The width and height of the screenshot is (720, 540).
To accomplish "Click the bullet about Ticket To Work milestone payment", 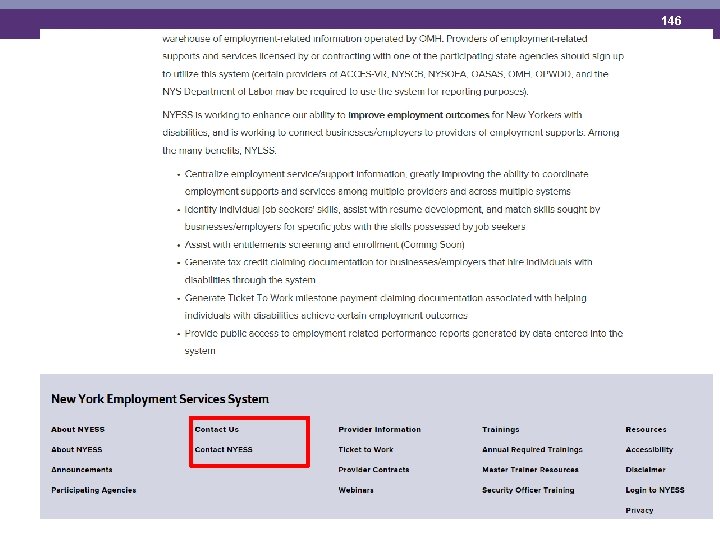I will coord(386,307).
